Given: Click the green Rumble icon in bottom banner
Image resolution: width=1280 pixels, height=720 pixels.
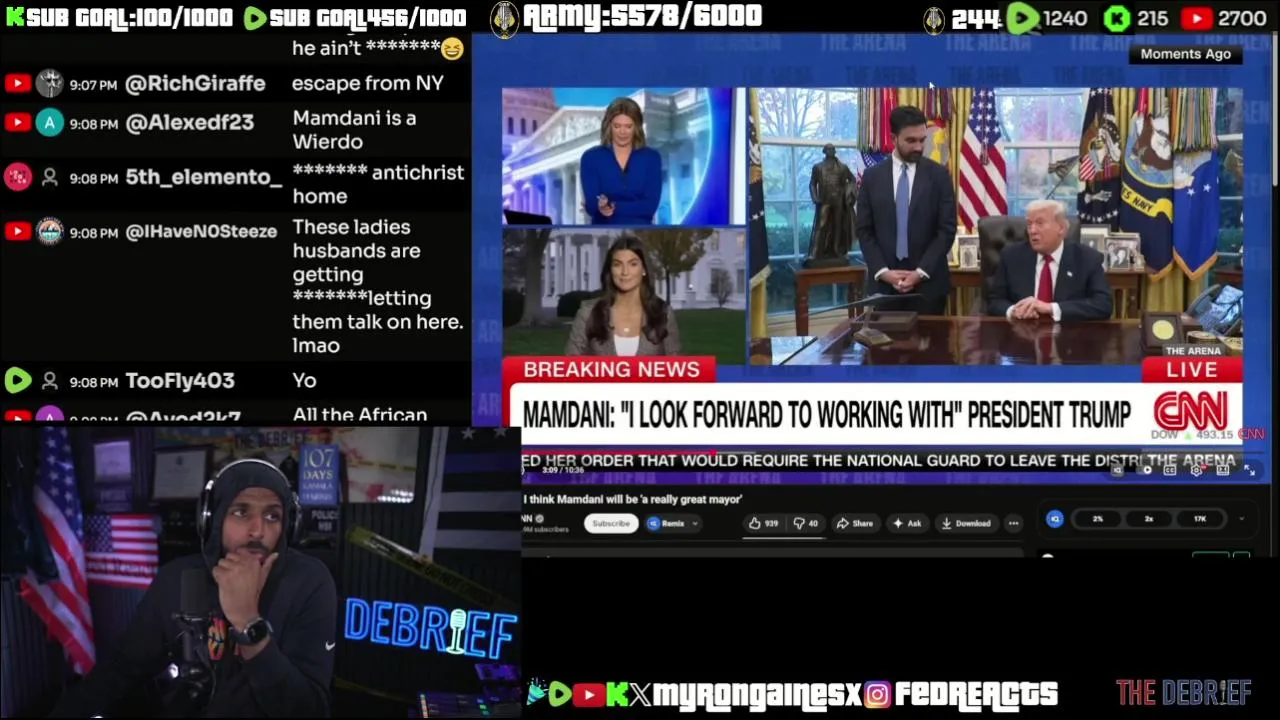Looking at the screenshot, I should click(560, 693).
